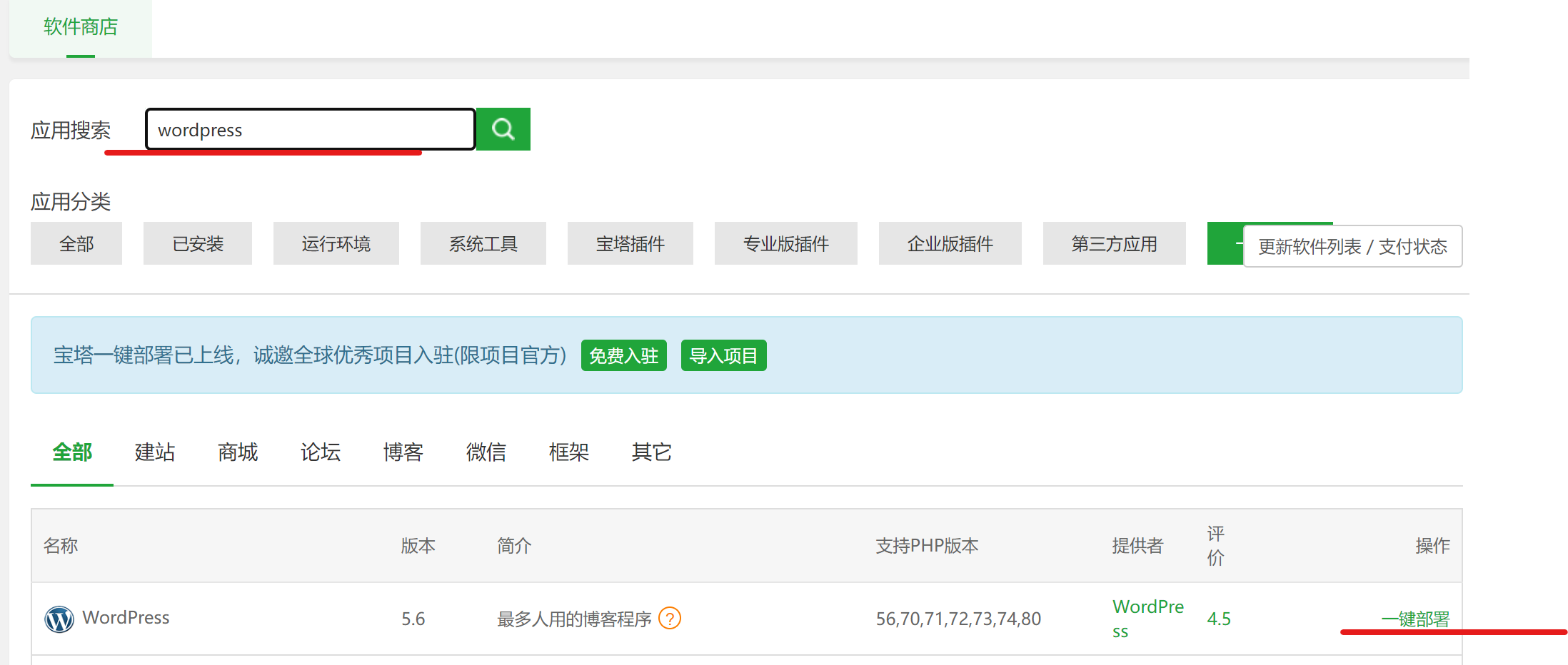Open the 软件商店 tab
The width and height of the screenshot is (1568, 665).
tap(80, 27)
